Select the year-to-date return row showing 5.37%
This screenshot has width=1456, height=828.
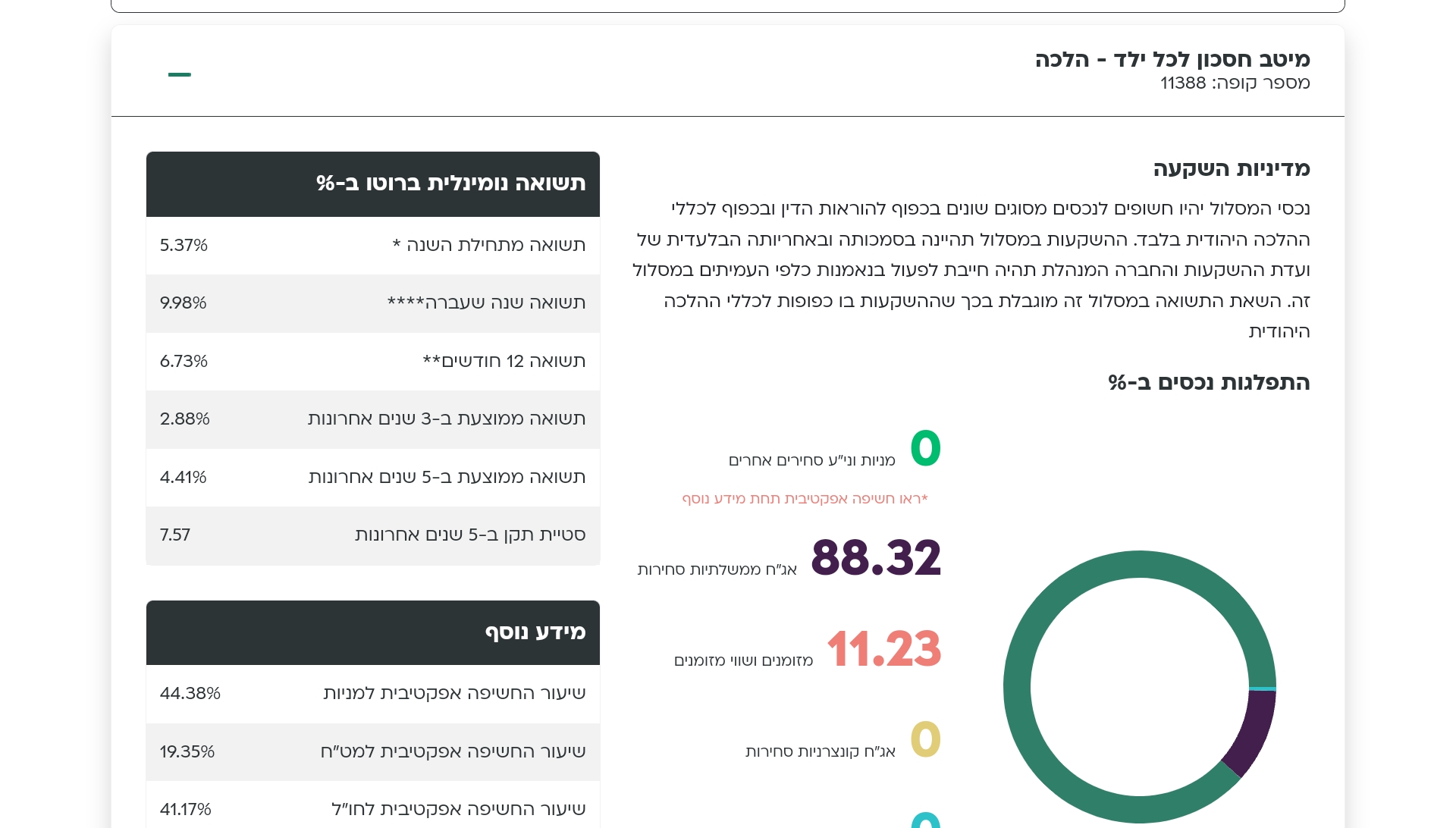coord(373,246)
